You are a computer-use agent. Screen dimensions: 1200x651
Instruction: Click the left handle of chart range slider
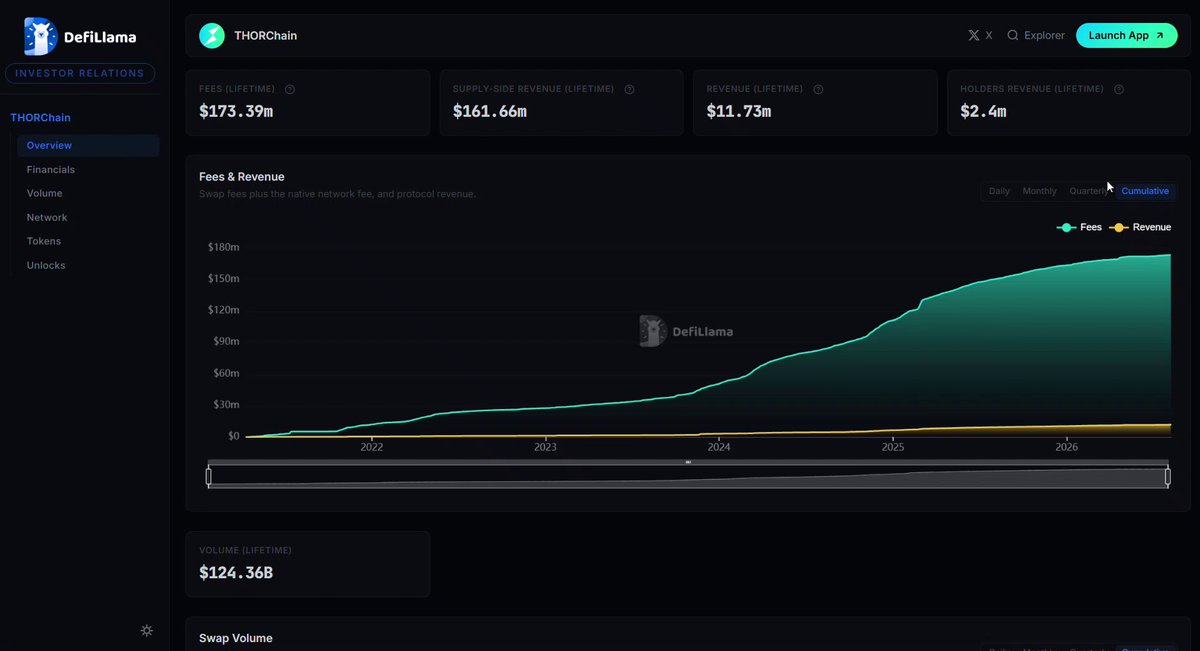pyautogui.click(x=209, y=477)
